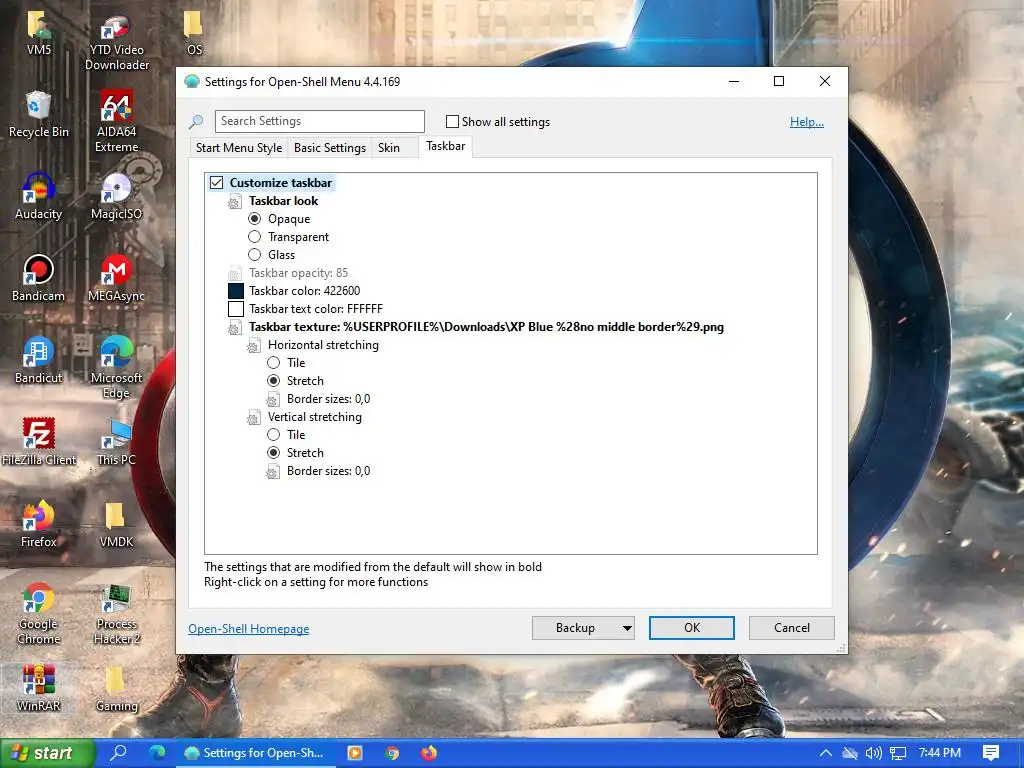Open the notification center icon
The width and height of the screenshot is (1024, 768).
click(991, 753)
